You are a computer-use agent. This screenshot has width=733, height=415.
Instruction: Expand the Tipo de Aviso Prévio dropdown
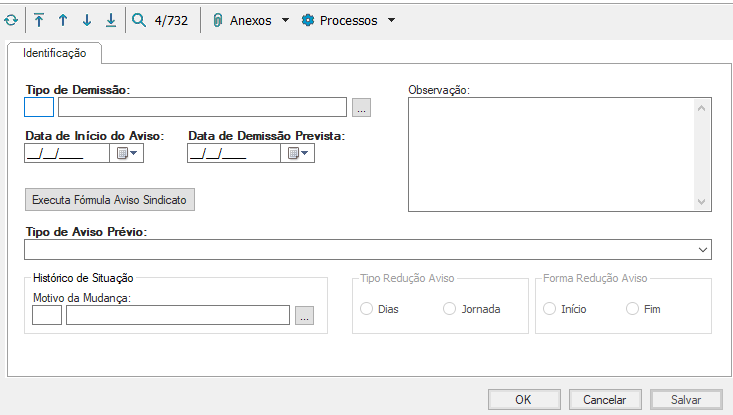click(x=703, y=249)
